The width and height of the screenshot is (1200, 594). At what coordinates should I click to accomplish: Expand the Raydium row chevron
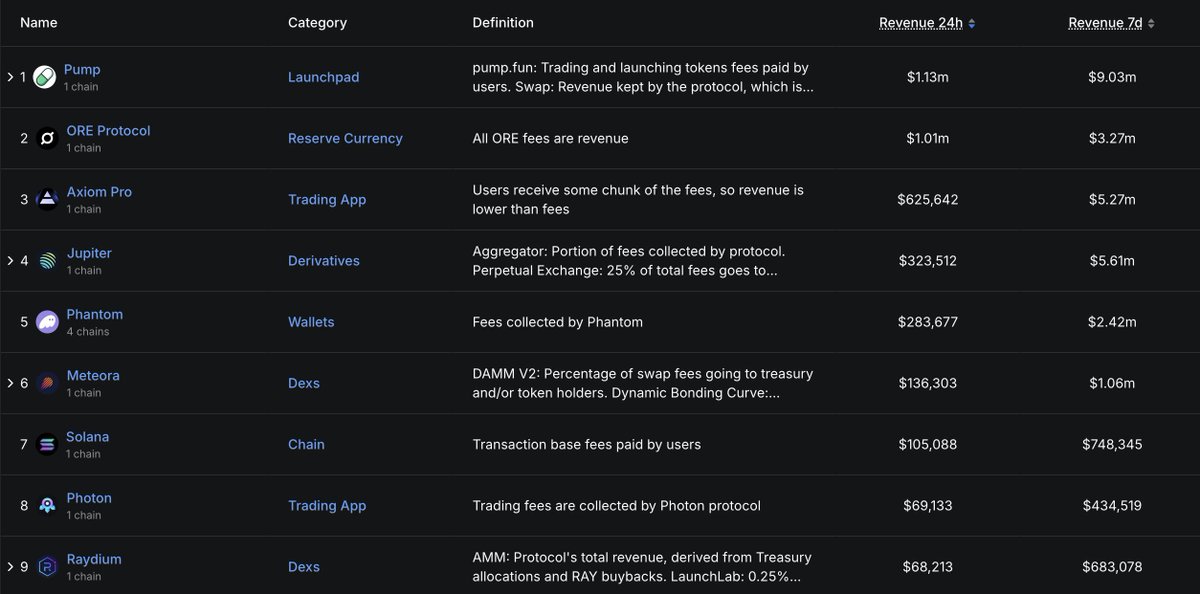(10, 567)
